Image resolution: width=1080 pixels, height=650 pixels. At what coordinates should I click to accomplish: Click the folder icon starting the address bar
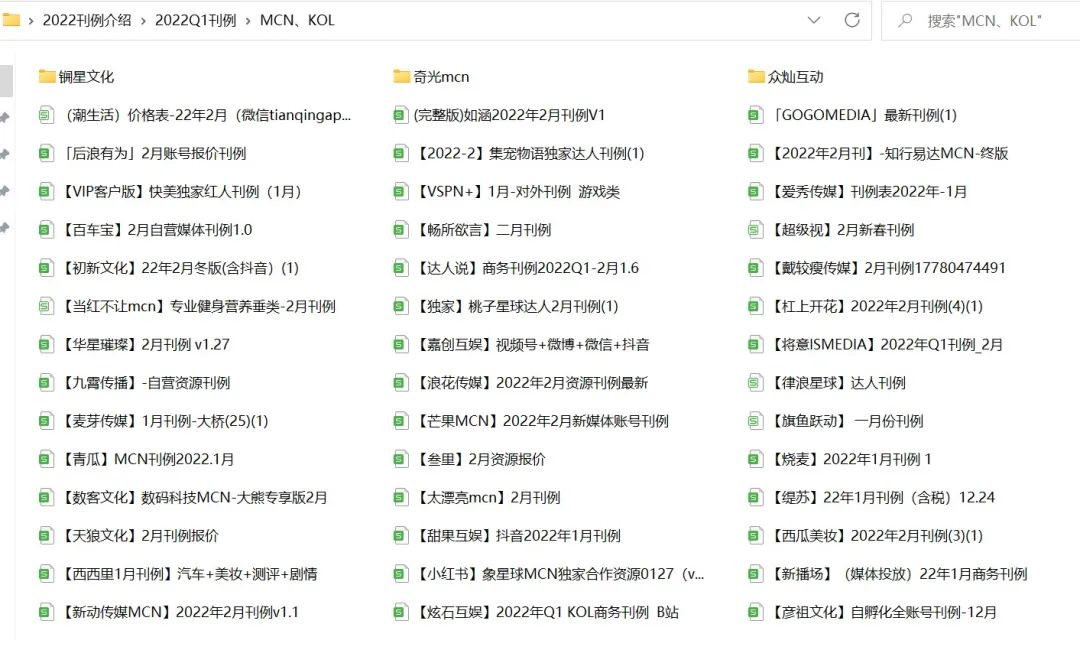[11, 20]
